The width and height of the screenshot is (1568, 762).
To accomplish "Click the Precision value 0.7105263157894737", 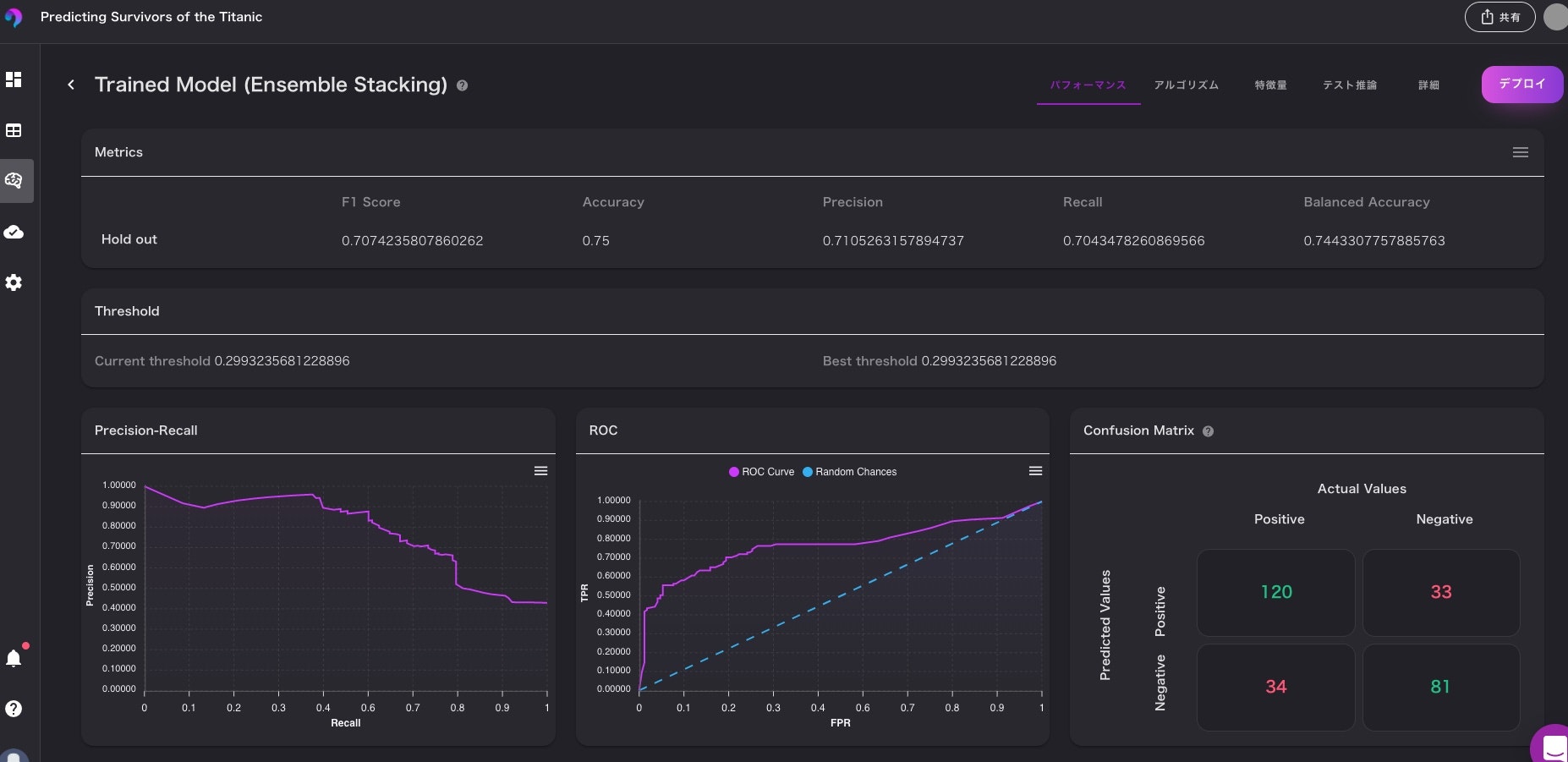I will click(893, 241).
